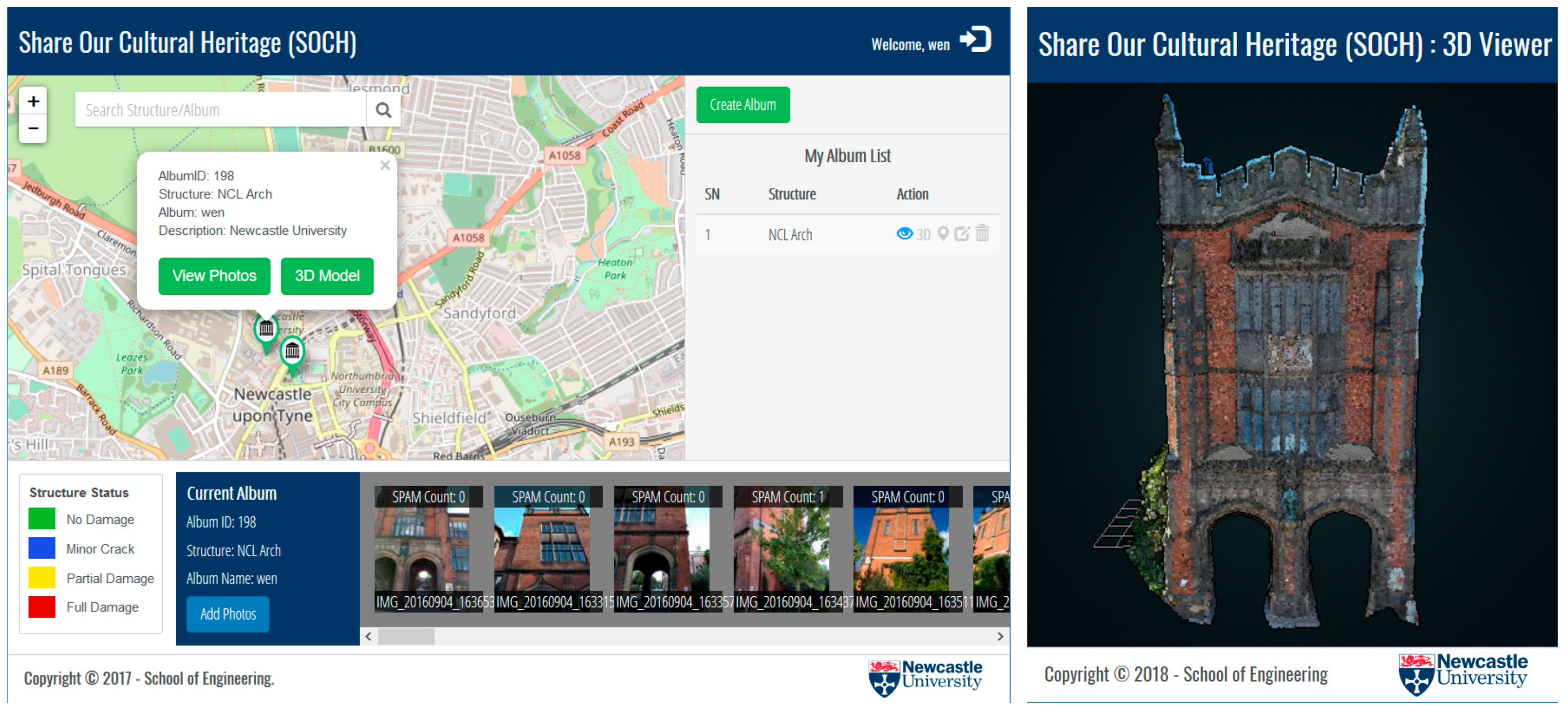Click the View Photos button in popup
This screenshot has width=1568, height=711.
tap(214, 276)
